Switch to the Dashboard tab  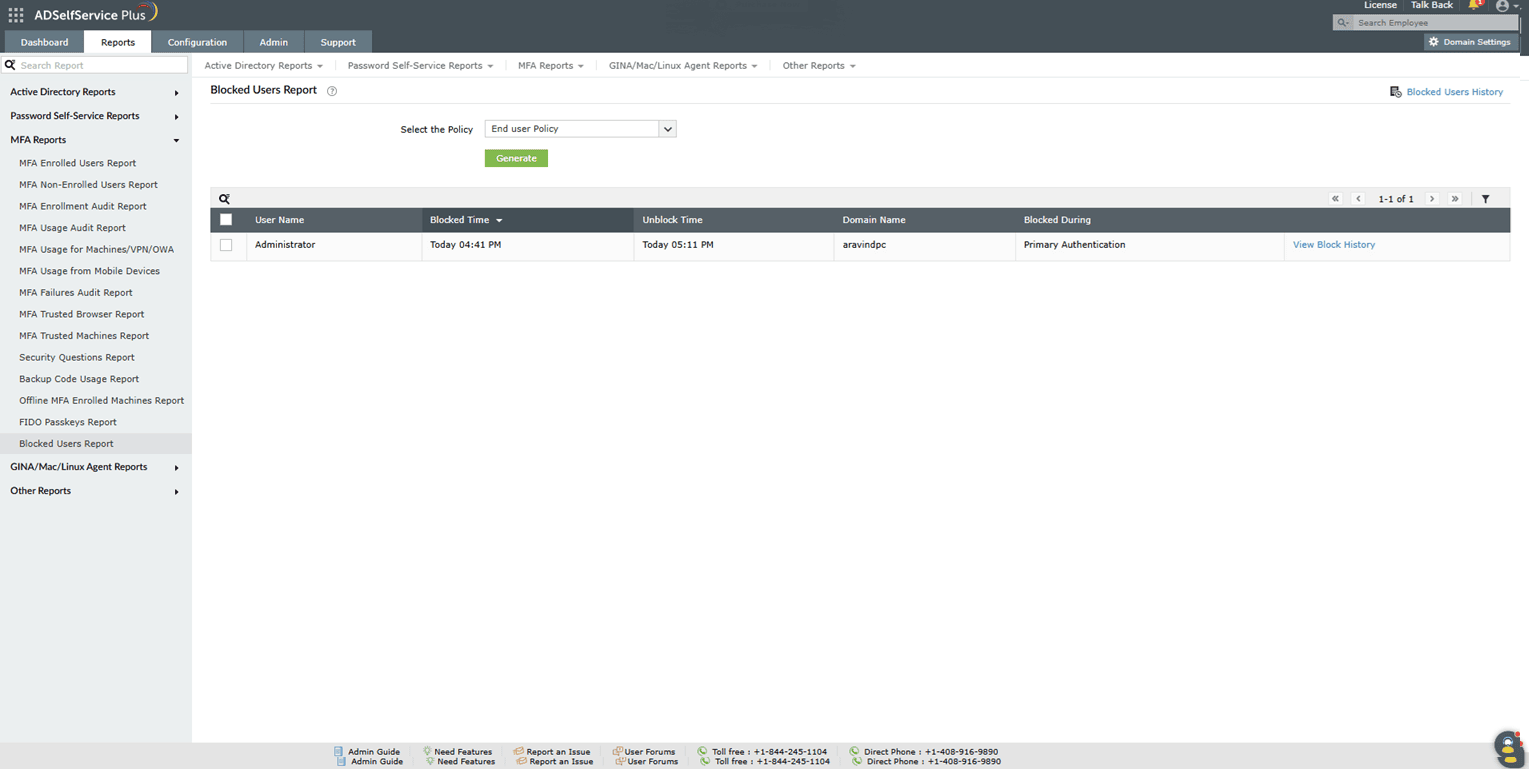[44, 42]
